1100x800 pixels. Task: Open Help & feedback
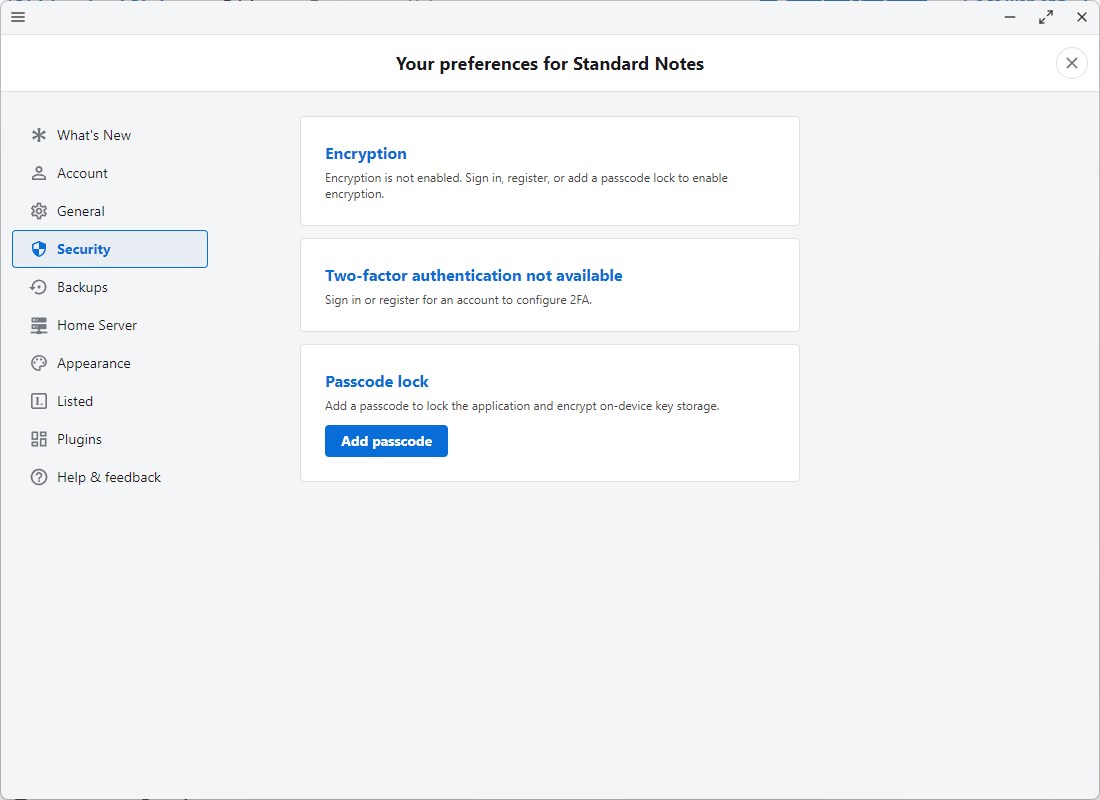point(110,477)
